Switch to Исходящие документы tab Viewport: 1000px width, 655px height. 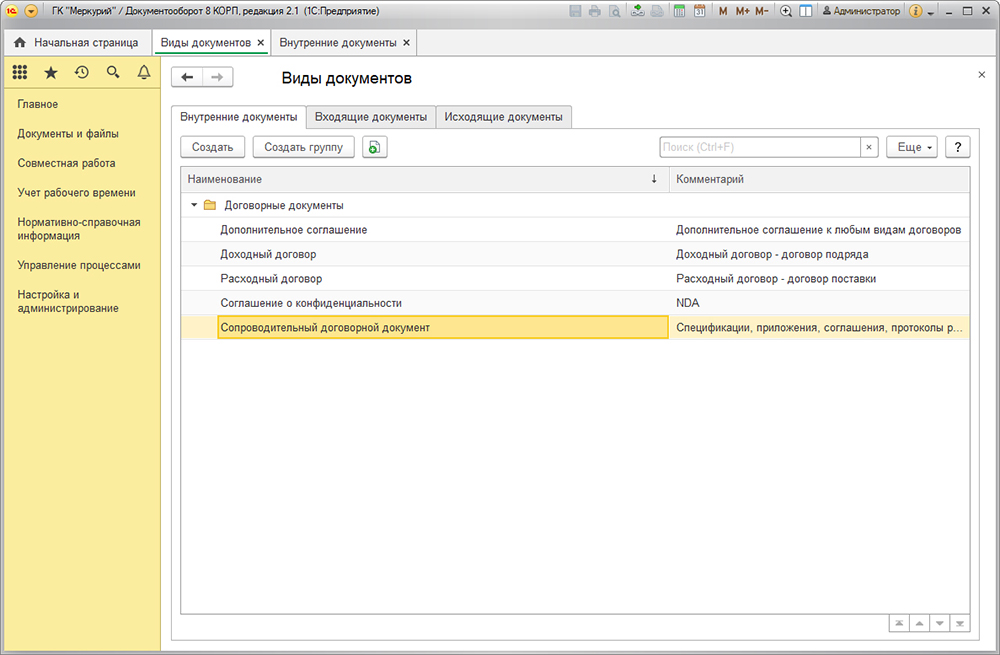tap(504, 117)
